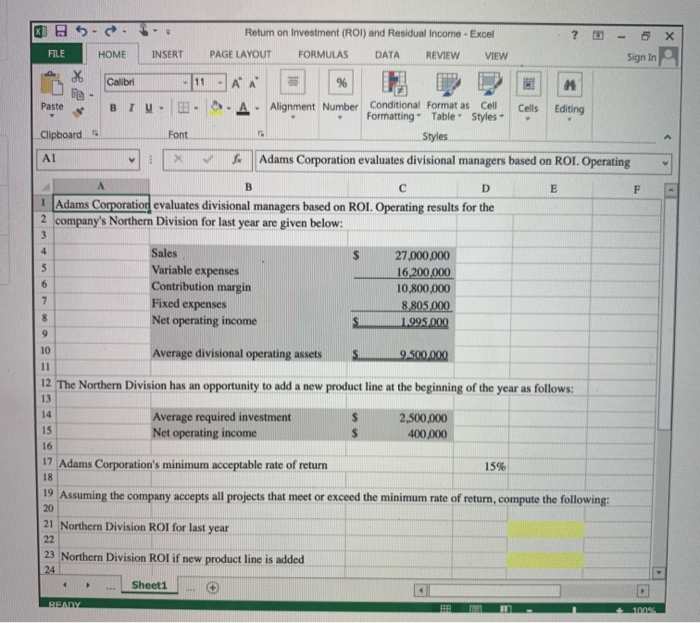Click the column D header
Screen dimensions: 700x623
486,188
